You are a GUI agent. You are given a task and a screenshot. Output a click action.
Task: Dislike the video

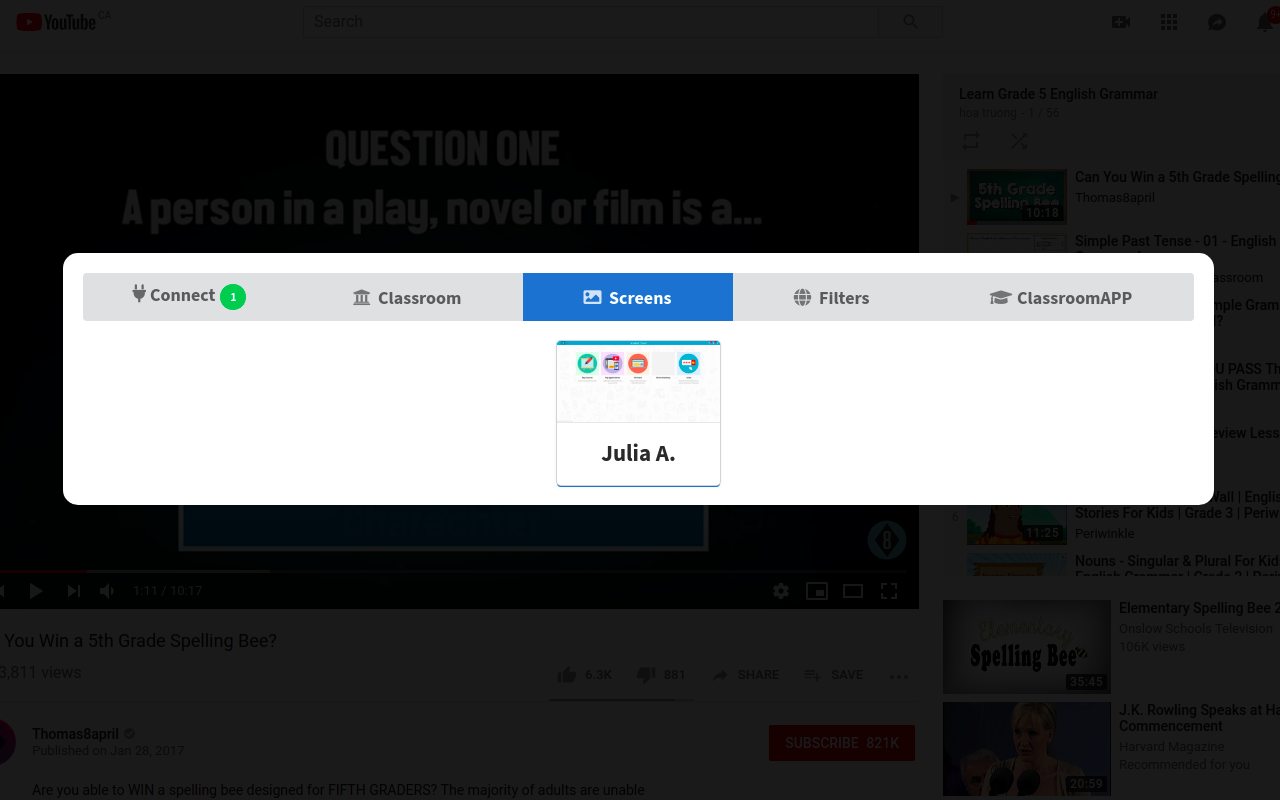click(x=662, y=675)
